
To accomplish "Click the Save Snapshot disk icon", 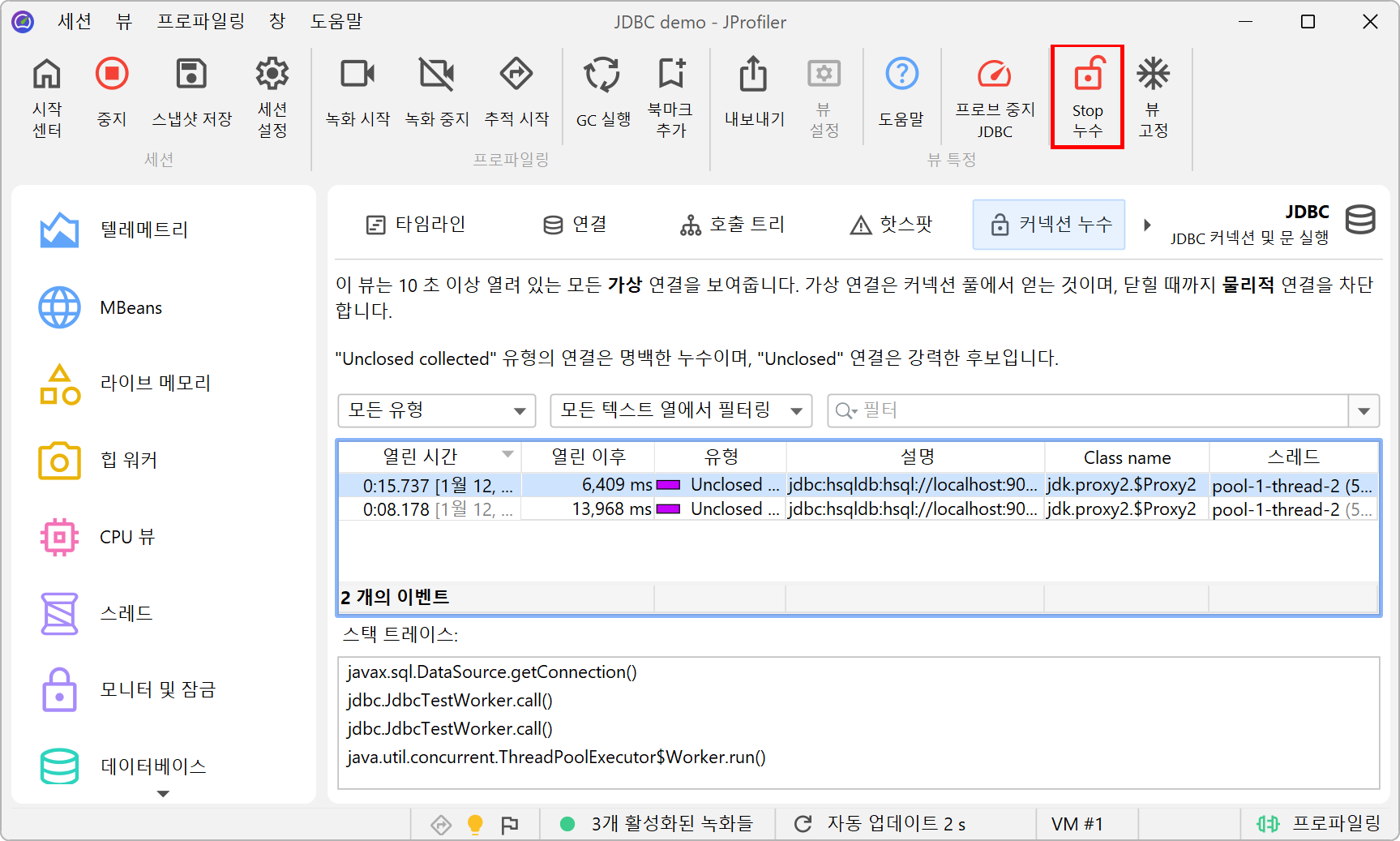I will pos(192,75).
